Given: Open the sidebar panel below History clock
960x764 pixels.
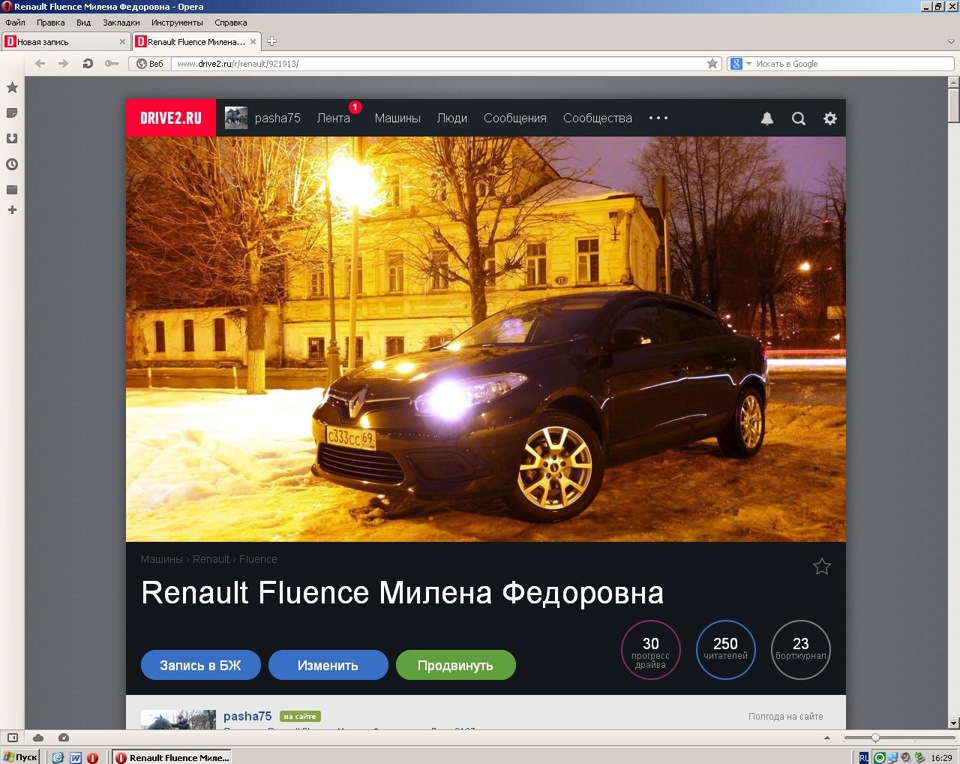Looking at the screenshot, I should tap(12, 190).
